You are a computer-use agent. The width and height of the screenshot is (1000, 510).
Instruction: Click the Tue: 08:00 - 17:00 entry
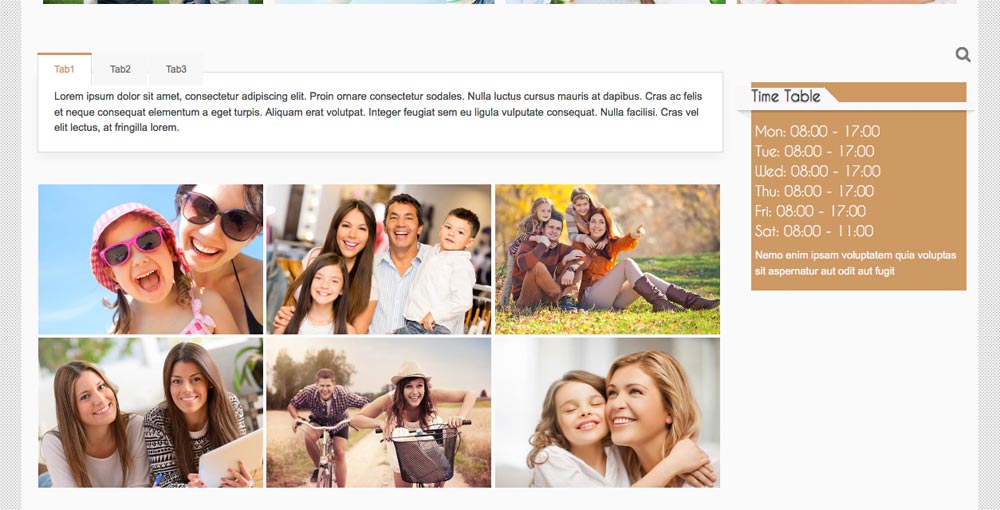coord(814,151)
